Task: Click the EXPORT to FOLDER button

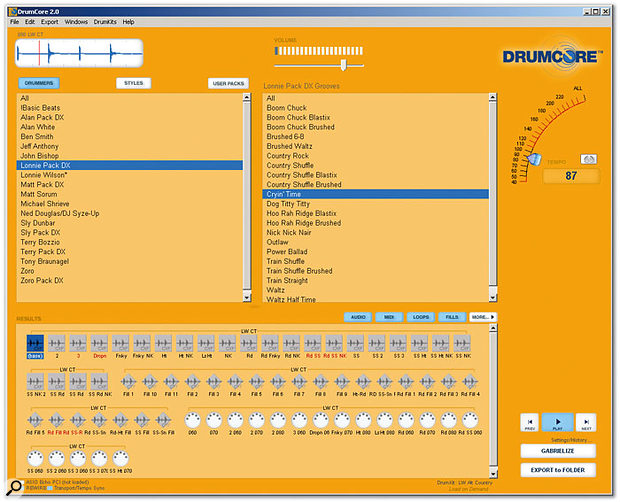Action: pyautogui.click(x=558, y=470)
